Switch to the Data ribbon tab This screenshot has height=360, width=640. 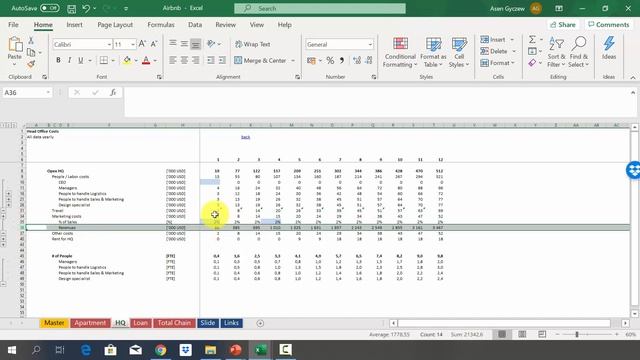pyautogui.click(x=195, y=25)
